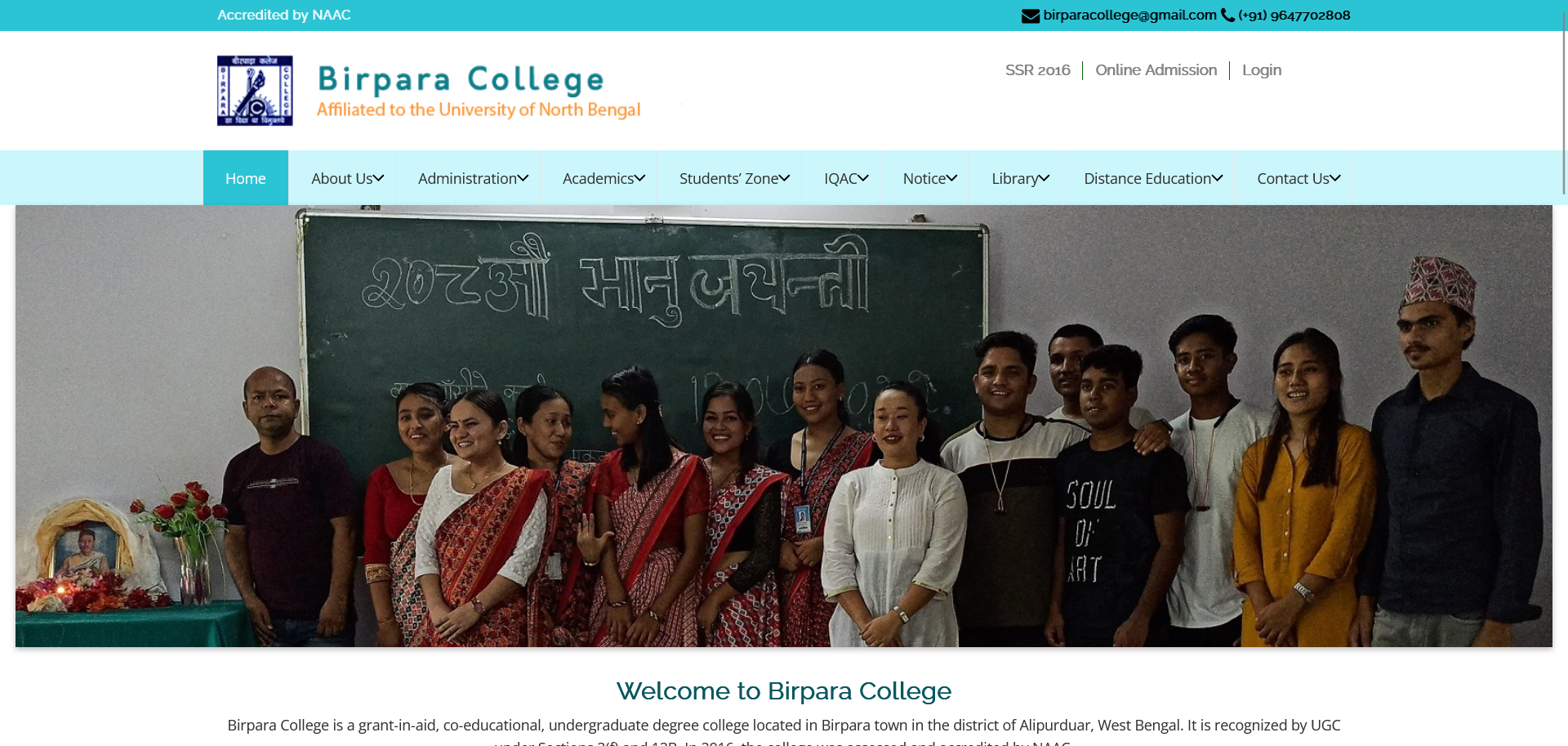Viewport: 1568px width, 746px height.
Task: Click the Bhanu Jayanti group photo banner
Action: 784,426
